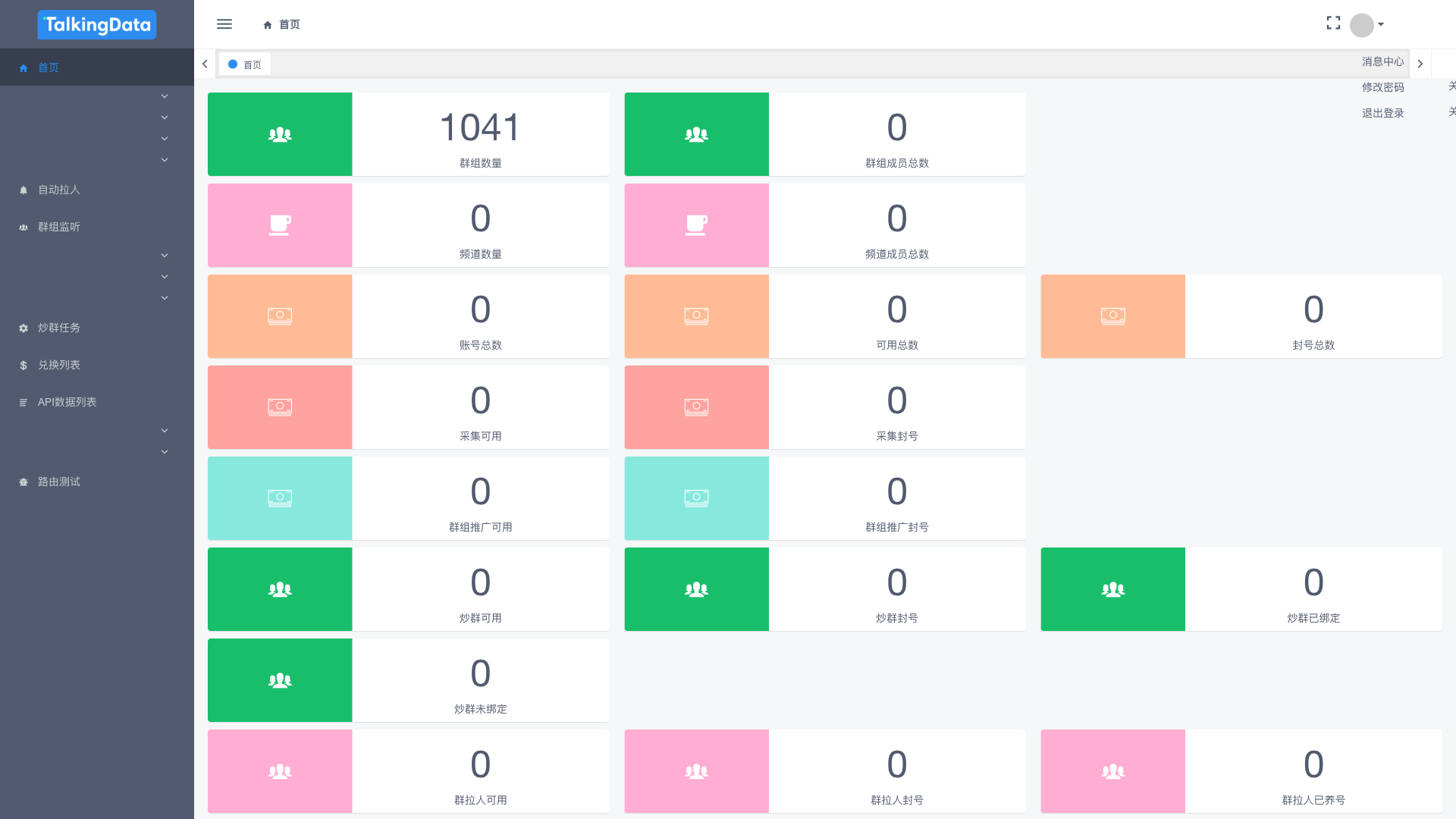Click the home icon in breadcrumb
1456x819 pixels.
268,25
